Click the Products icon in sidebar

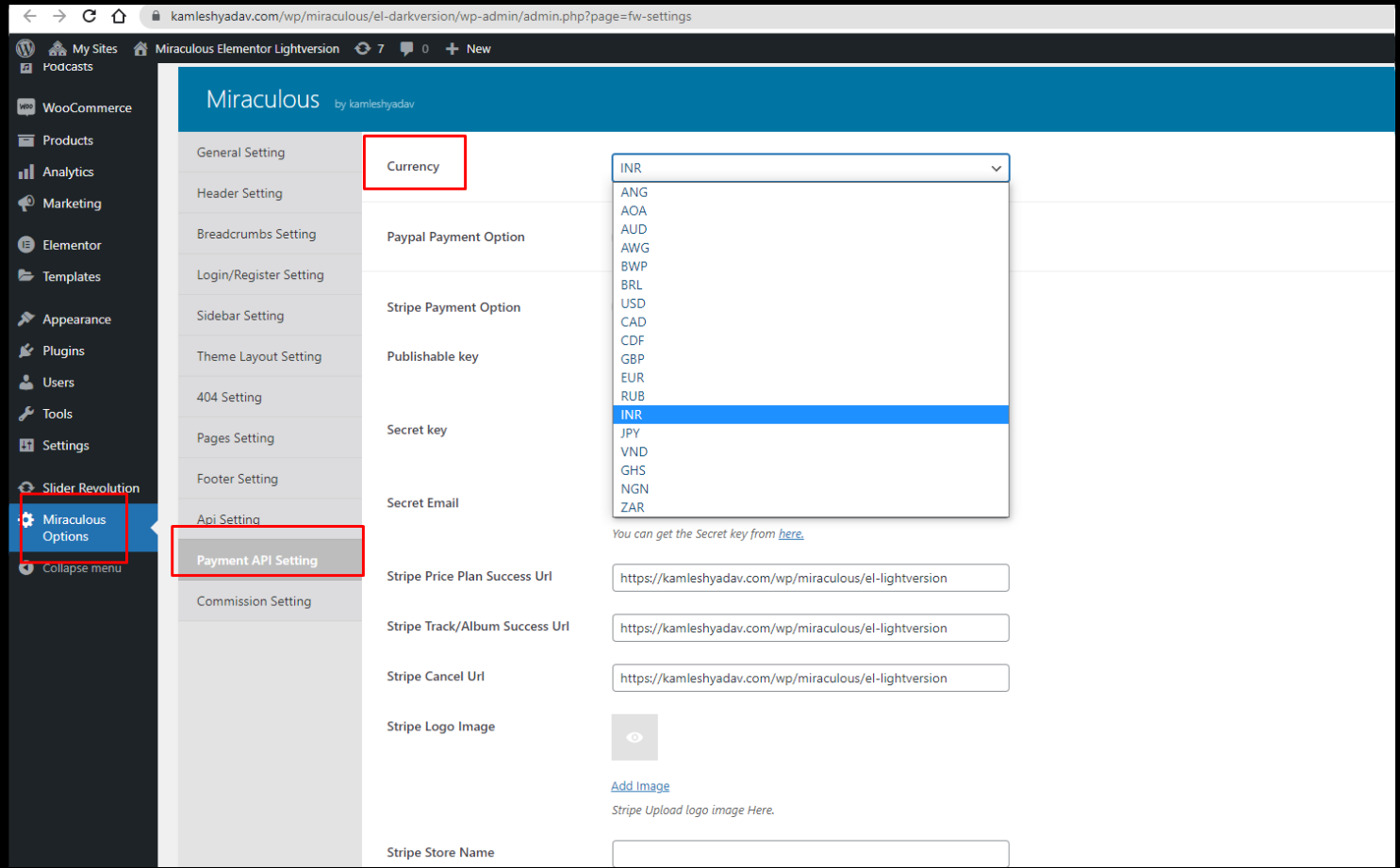(26, 140)
